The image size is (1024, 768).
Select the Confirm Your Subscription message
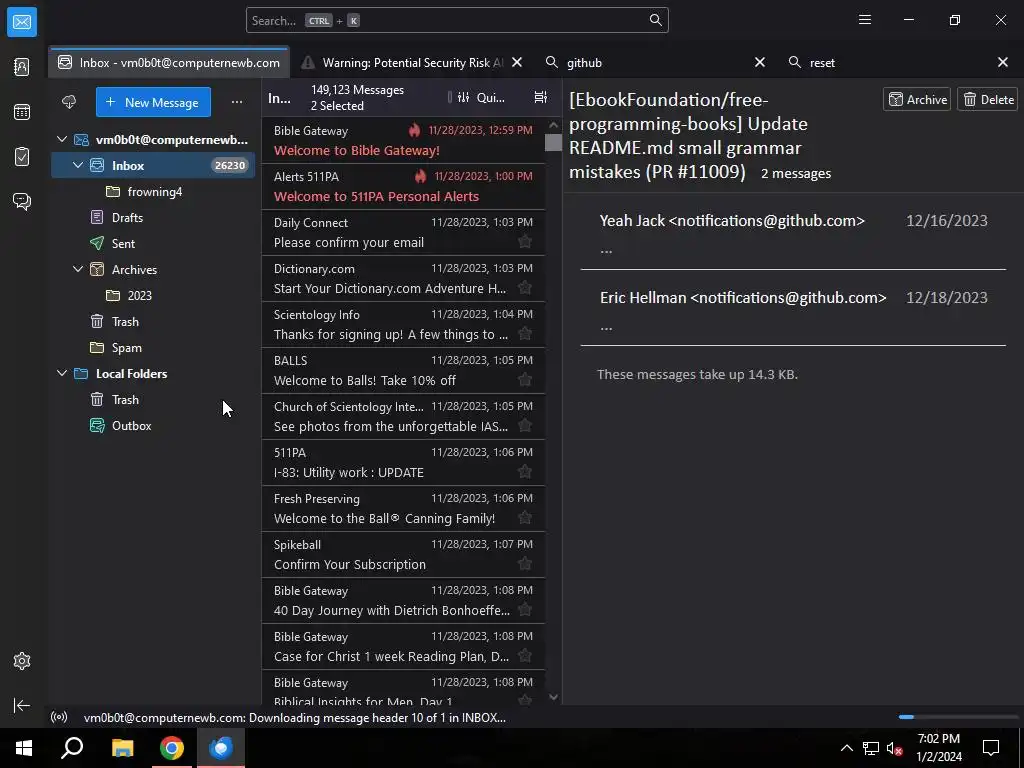coord(403,554)
